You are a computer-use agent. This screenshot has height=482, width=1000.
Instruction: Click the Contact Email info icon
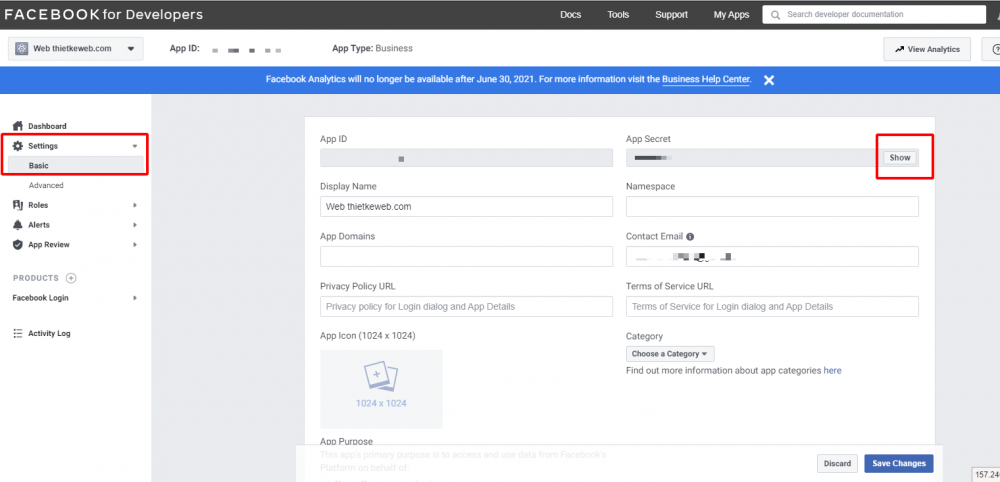[x=690, y=237]
